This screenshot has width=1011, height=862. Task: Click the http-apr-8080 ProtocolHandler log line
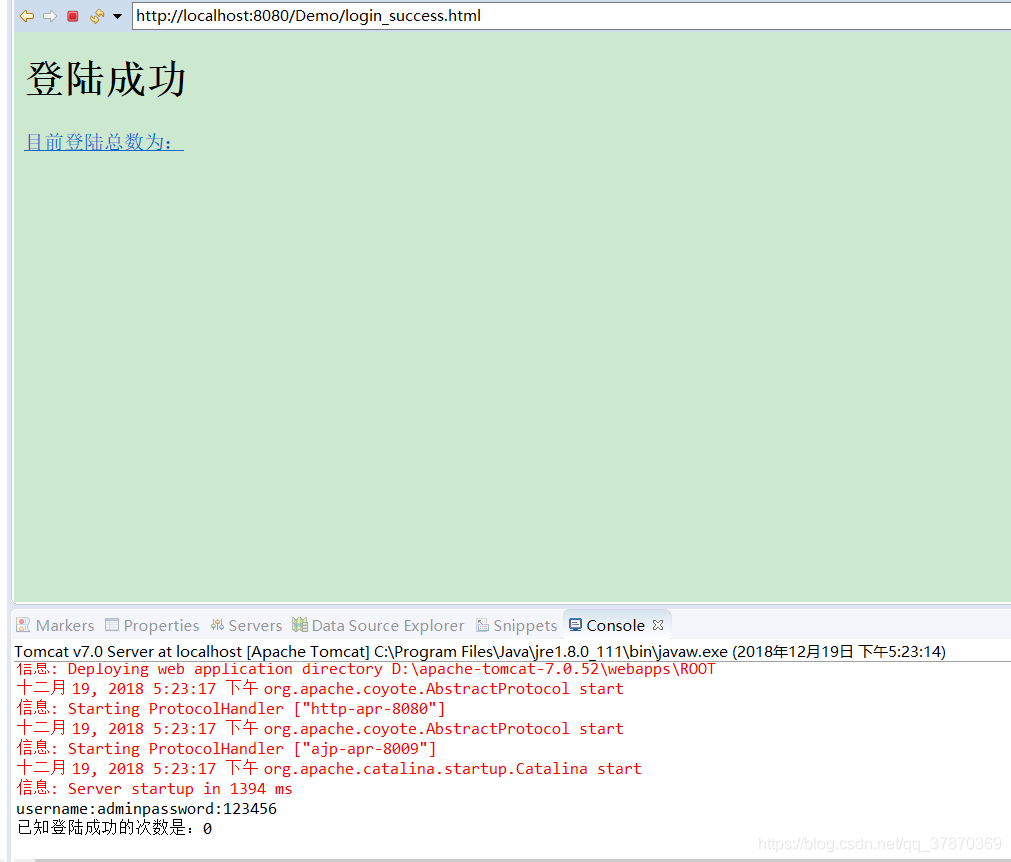click(x=231, y=709)
